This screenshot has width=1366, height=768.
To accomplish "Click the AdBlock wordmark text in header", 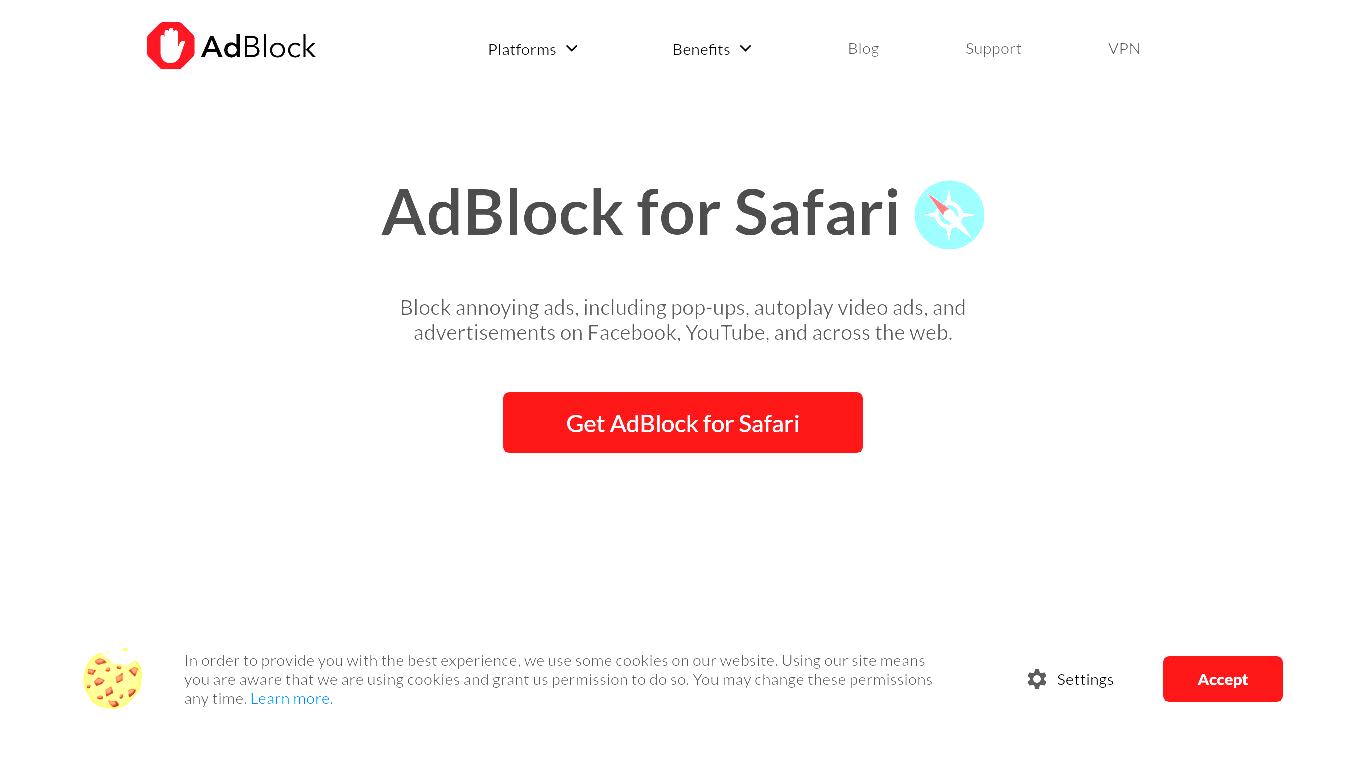I will coord(258,47).
